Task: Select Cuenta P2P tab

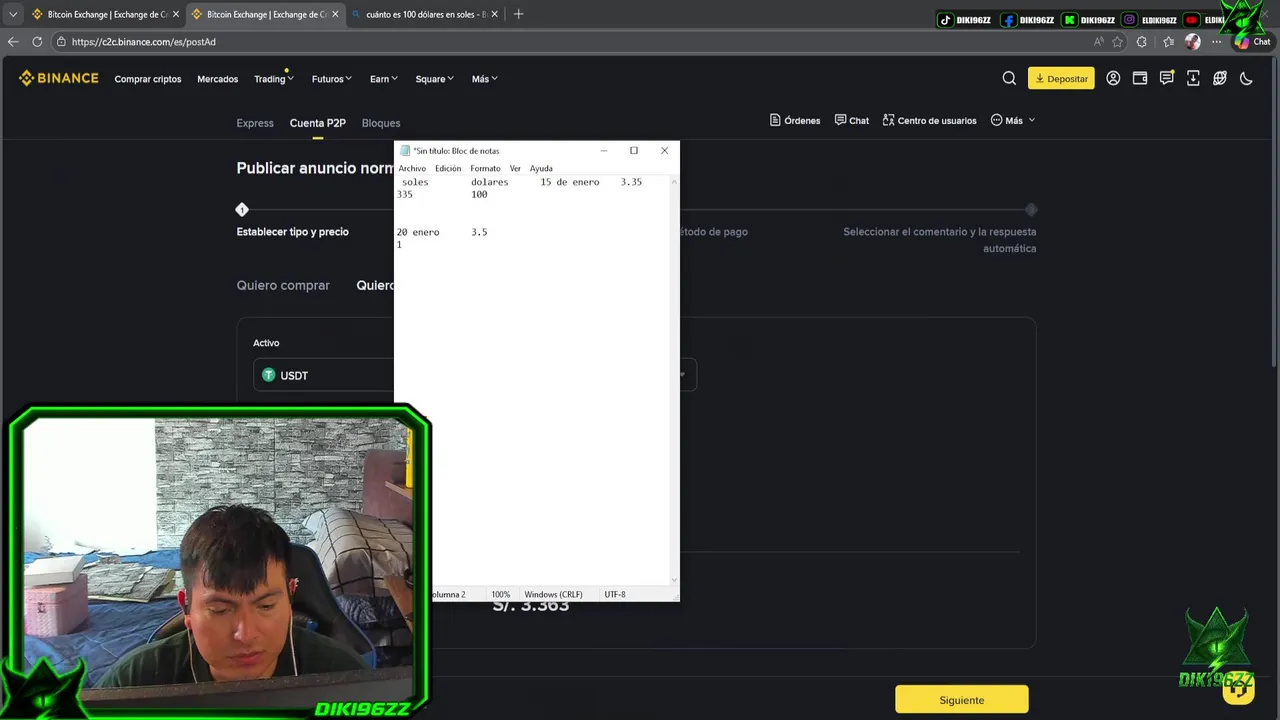Action: pos(317,123)
